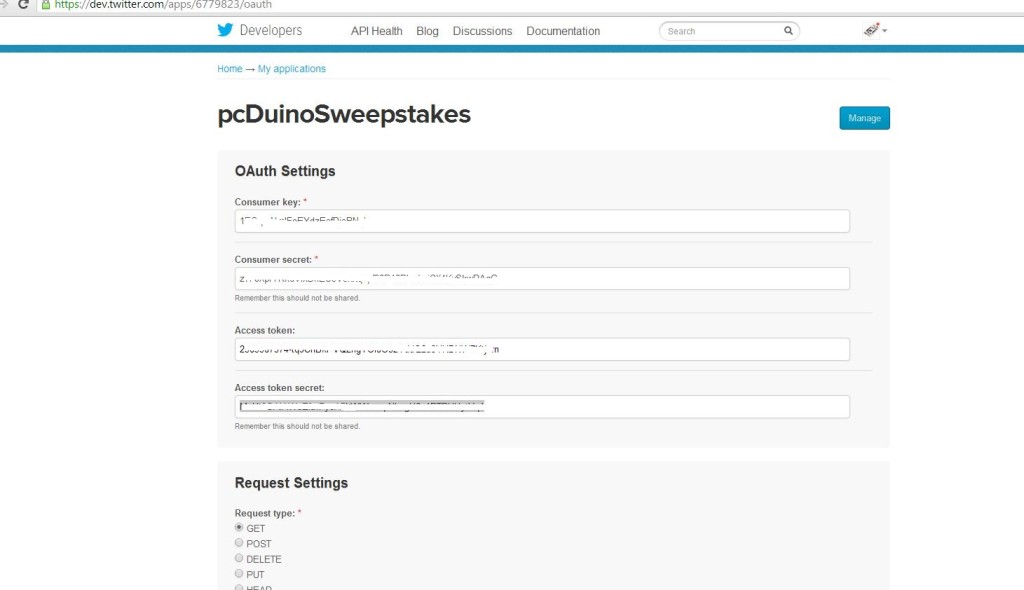Reload the page with the browser refresh icon
Viewport: 1024px width, 590px height.
[23, 5]
